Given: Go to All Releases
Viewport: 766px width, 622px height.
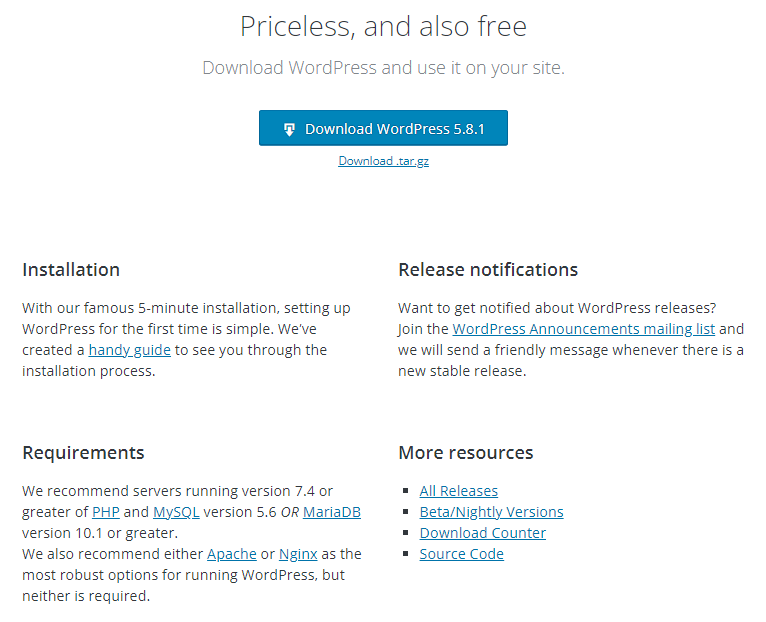Looking at the screenshot, I should 458,491.
